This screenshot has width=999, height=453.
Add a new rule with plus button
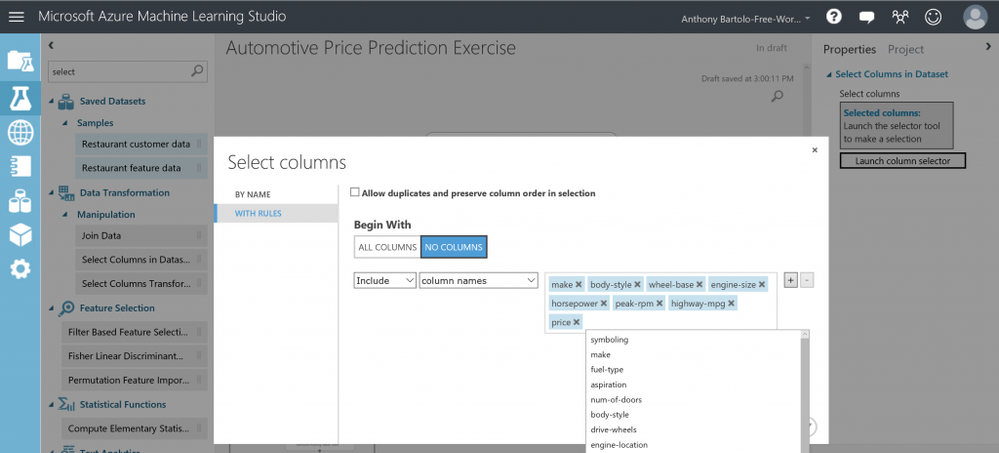[x=790, y=281]
